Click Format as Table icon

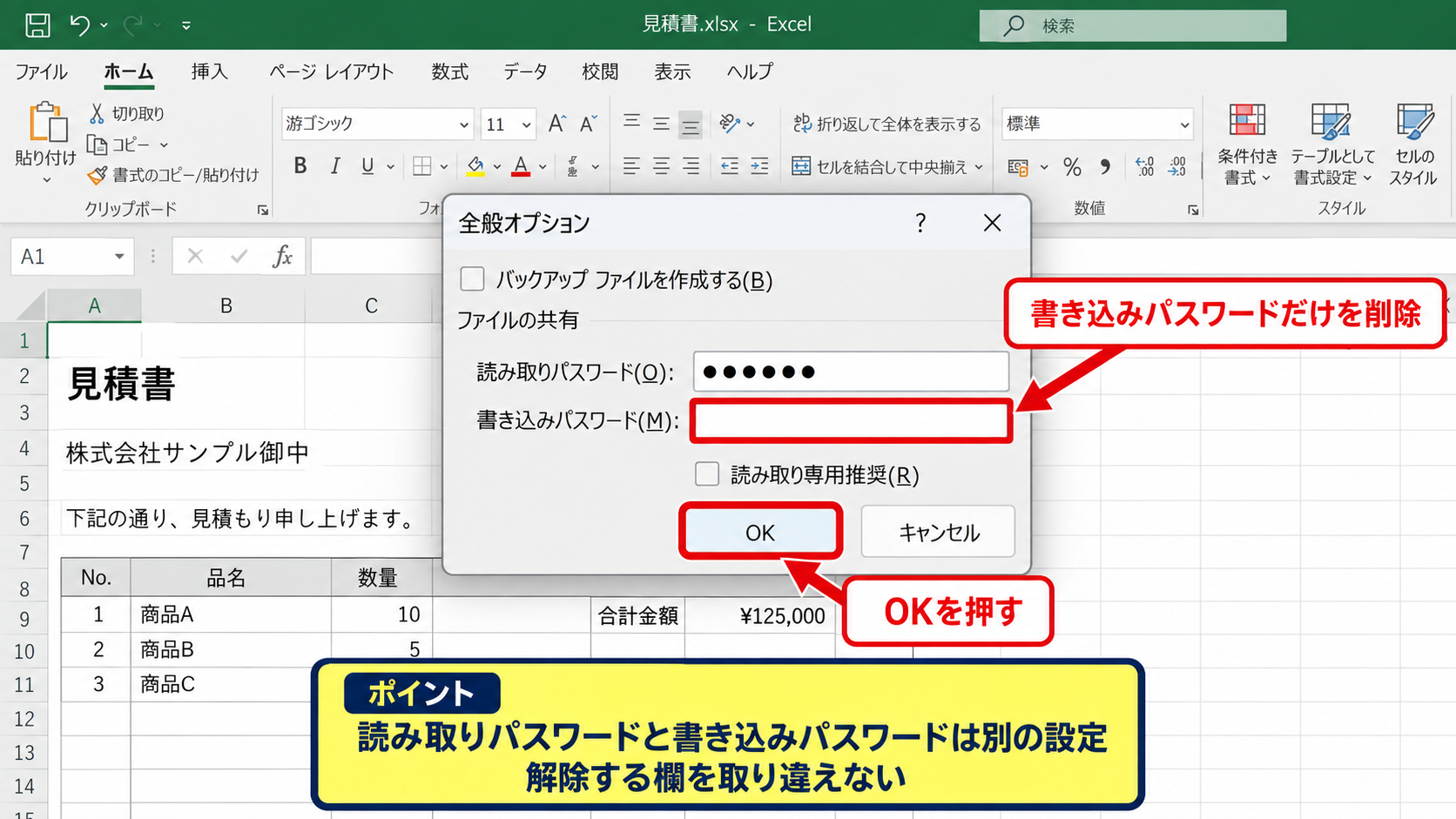click(x=1331, y=120)
